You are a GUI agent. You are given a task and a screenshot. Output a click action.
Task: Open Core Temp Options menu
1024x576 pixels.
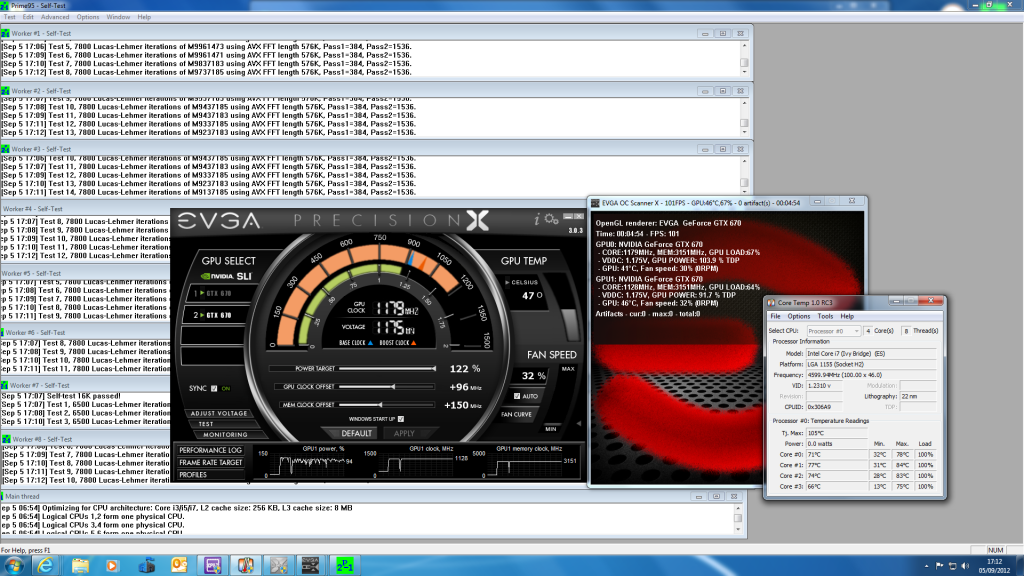[x=798, y=316]
